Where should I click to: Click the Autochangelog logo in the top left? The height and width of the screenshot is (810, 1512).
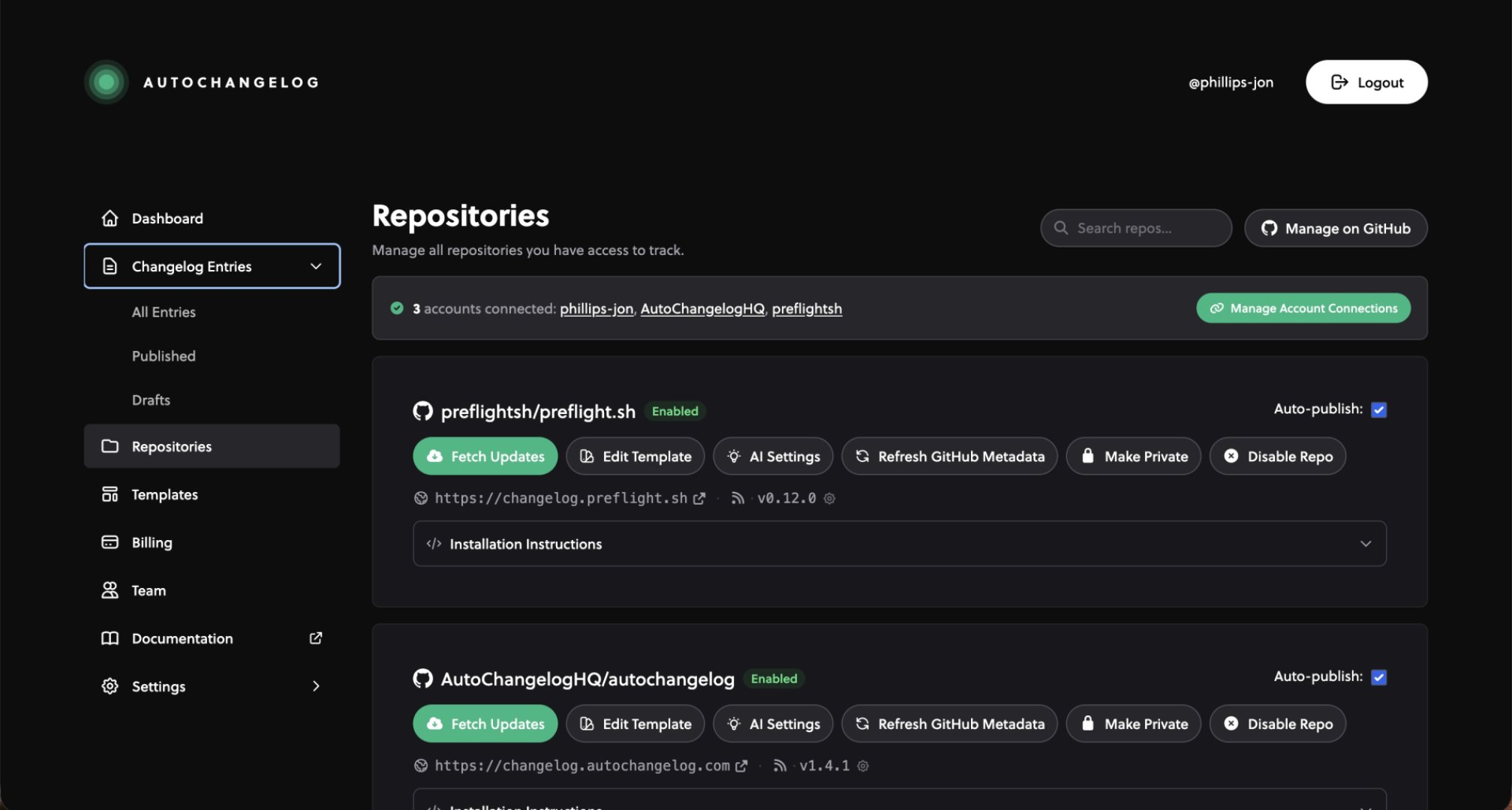pos(105,82)
